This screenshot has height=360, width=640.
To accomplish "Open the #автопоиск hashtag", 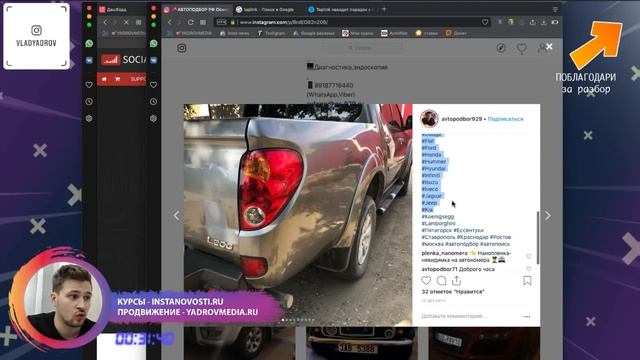I will (495, 244).
